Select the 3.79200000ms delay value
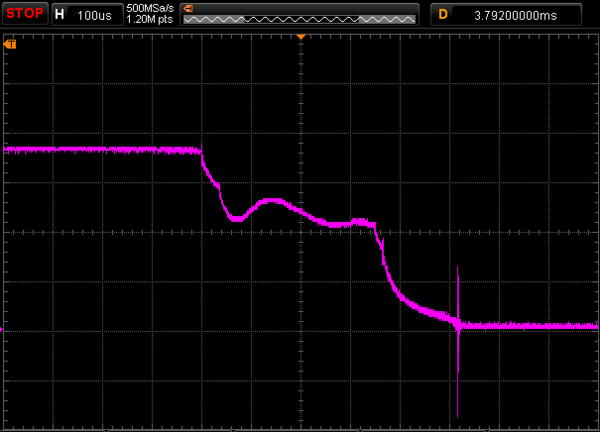The width and height of the screenshot is (600, 432). coord(515,16)
